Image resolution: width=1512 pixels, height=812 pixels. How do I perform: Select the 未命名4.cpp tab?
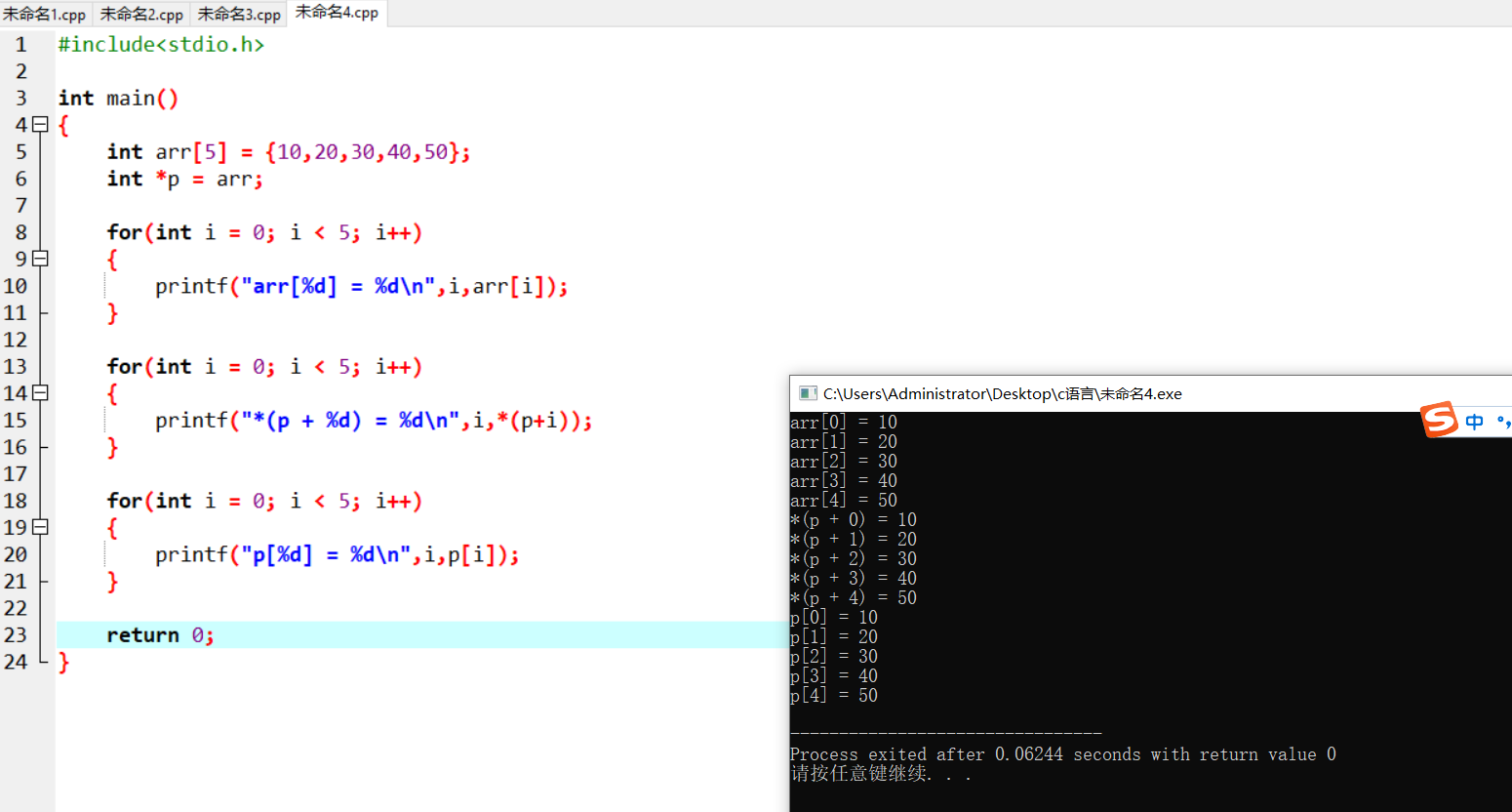click(338, 13)
